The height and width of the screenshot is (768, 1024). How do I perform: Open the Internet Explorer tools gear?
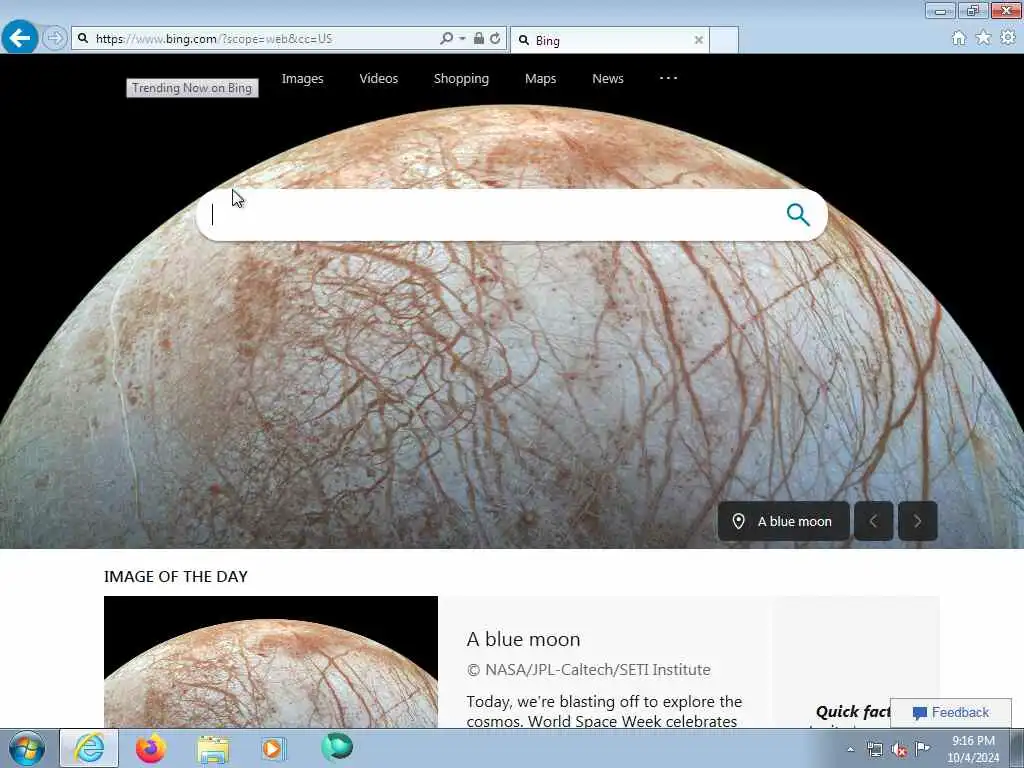coord(1008,38)
